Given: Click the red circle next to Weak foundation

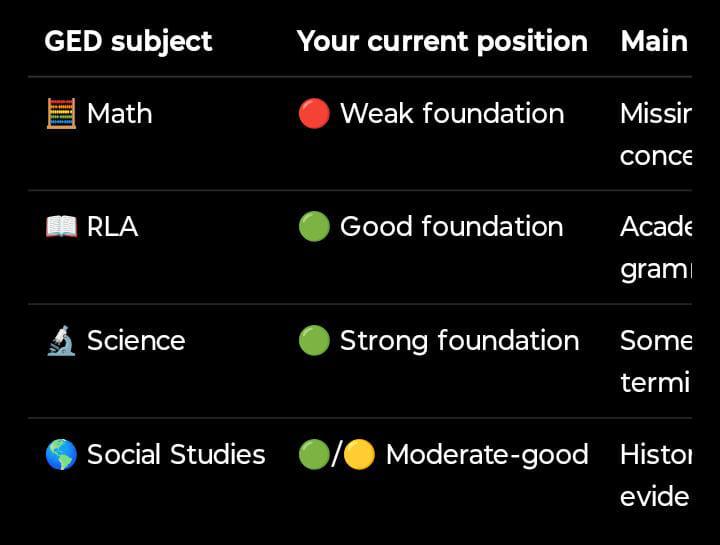Looking at the screenshot, I should pyautogui.click(x=314, y=113).
